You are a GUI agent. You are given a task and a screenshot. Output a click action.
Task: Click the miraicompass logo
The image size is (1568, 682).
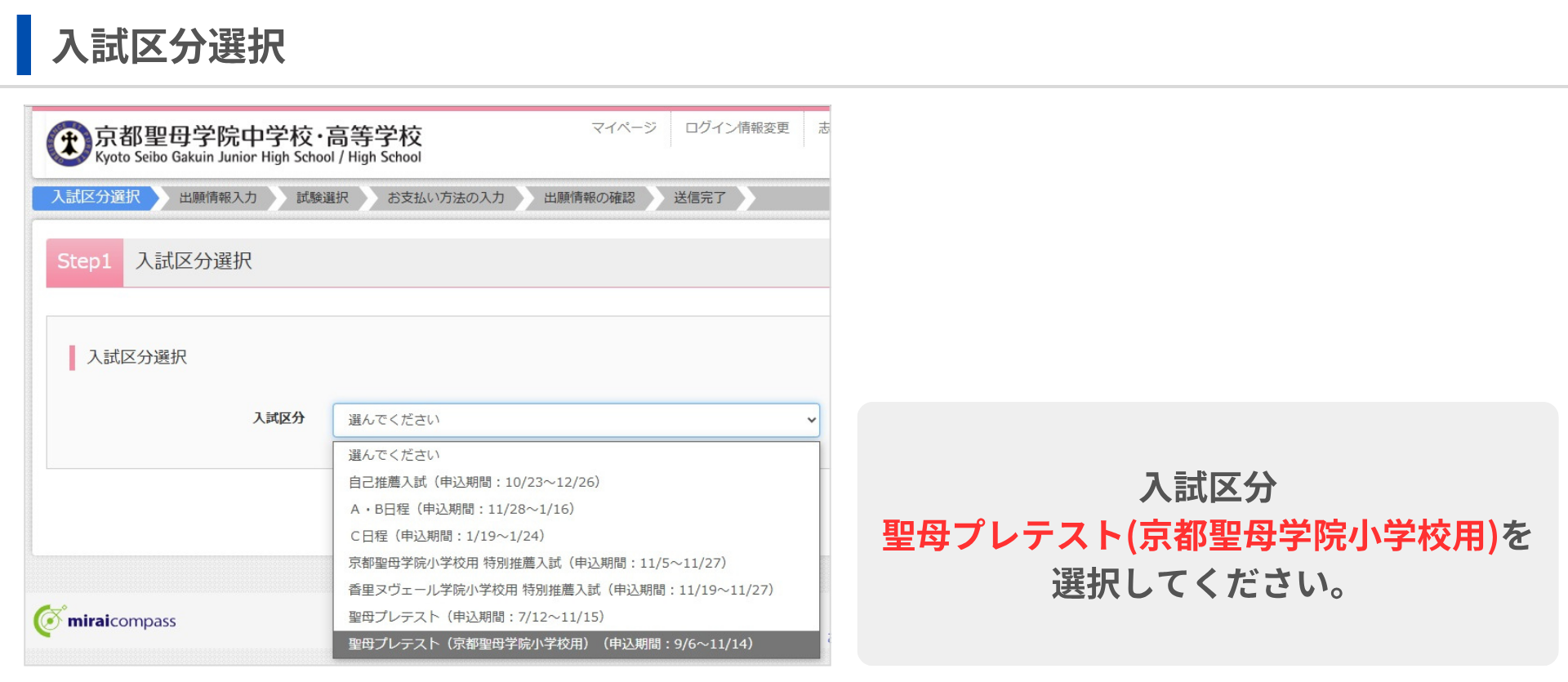pyautogui.click(x=105, y=621)
